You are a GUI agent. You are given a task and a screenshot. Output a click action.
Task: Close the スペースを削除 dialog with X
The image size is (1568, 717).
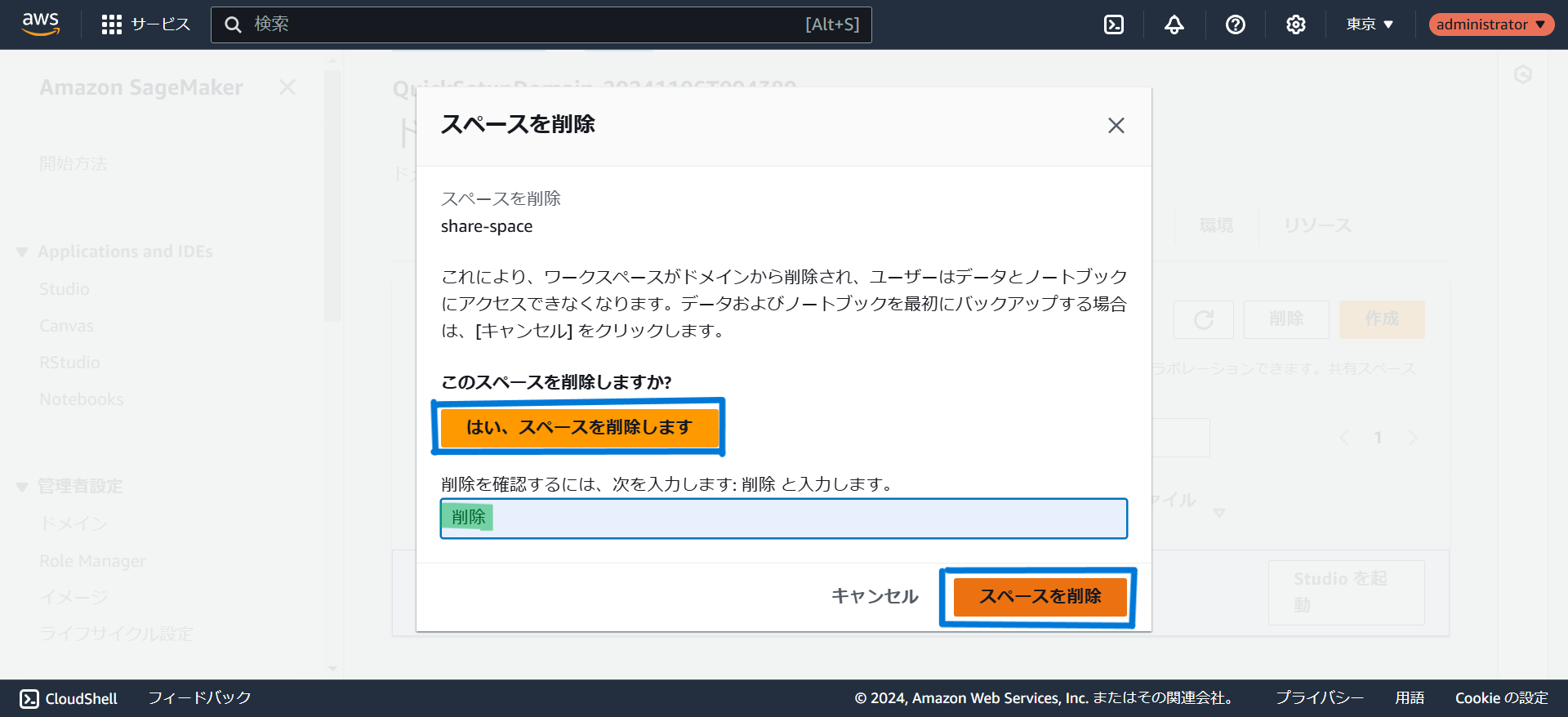(x=1116, y=126)
